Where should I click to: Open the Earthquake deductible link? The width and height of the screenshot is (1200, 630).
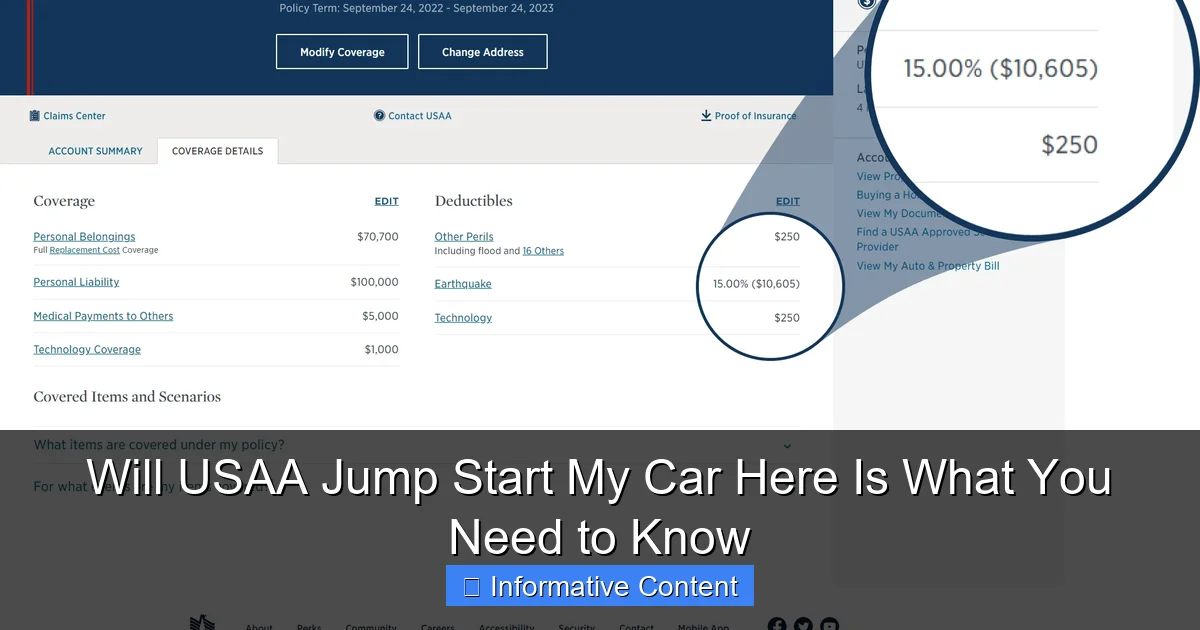(x=462, y=283)
